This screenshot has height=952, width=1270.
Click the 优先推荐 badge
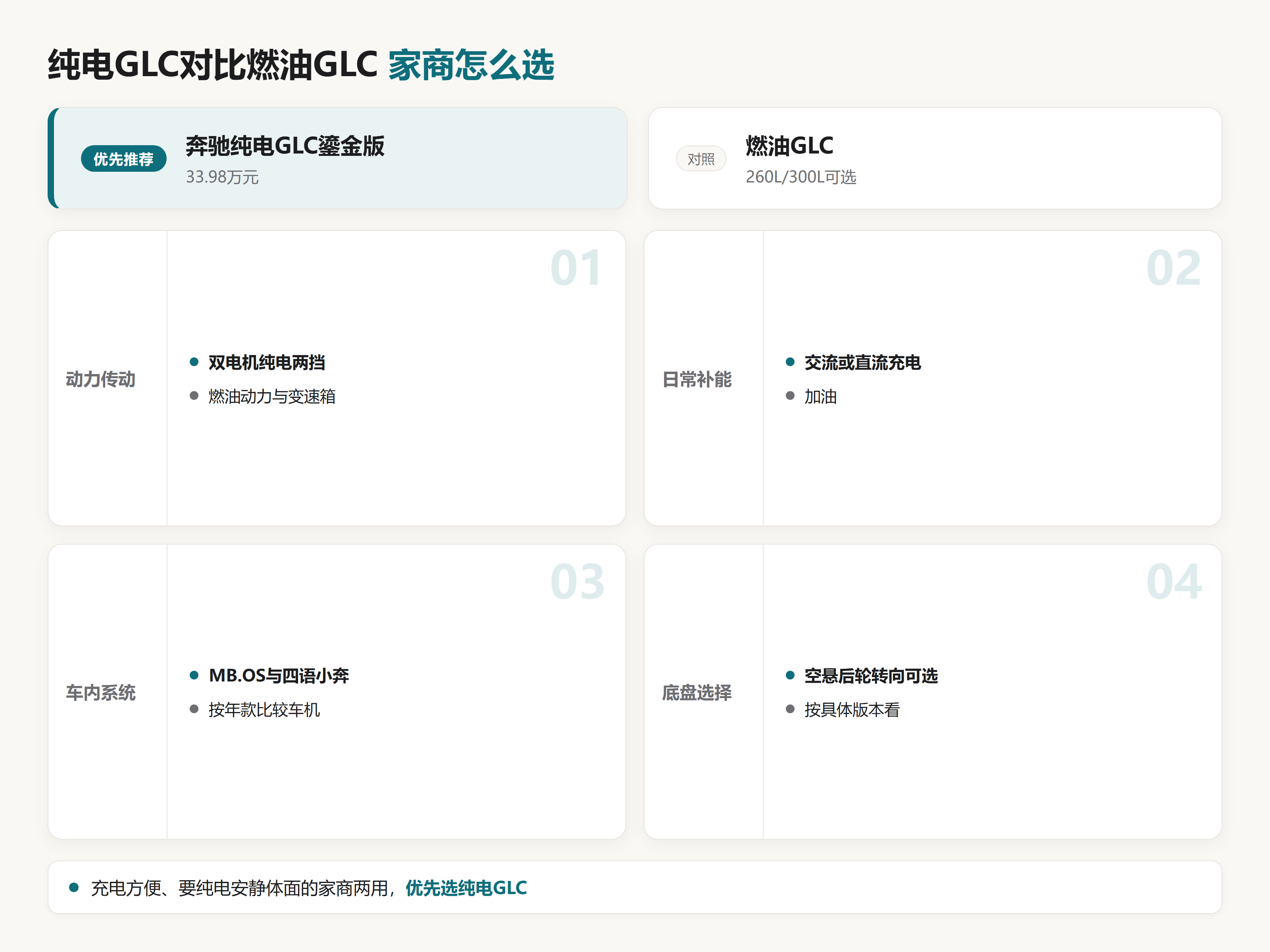point(123,159)
